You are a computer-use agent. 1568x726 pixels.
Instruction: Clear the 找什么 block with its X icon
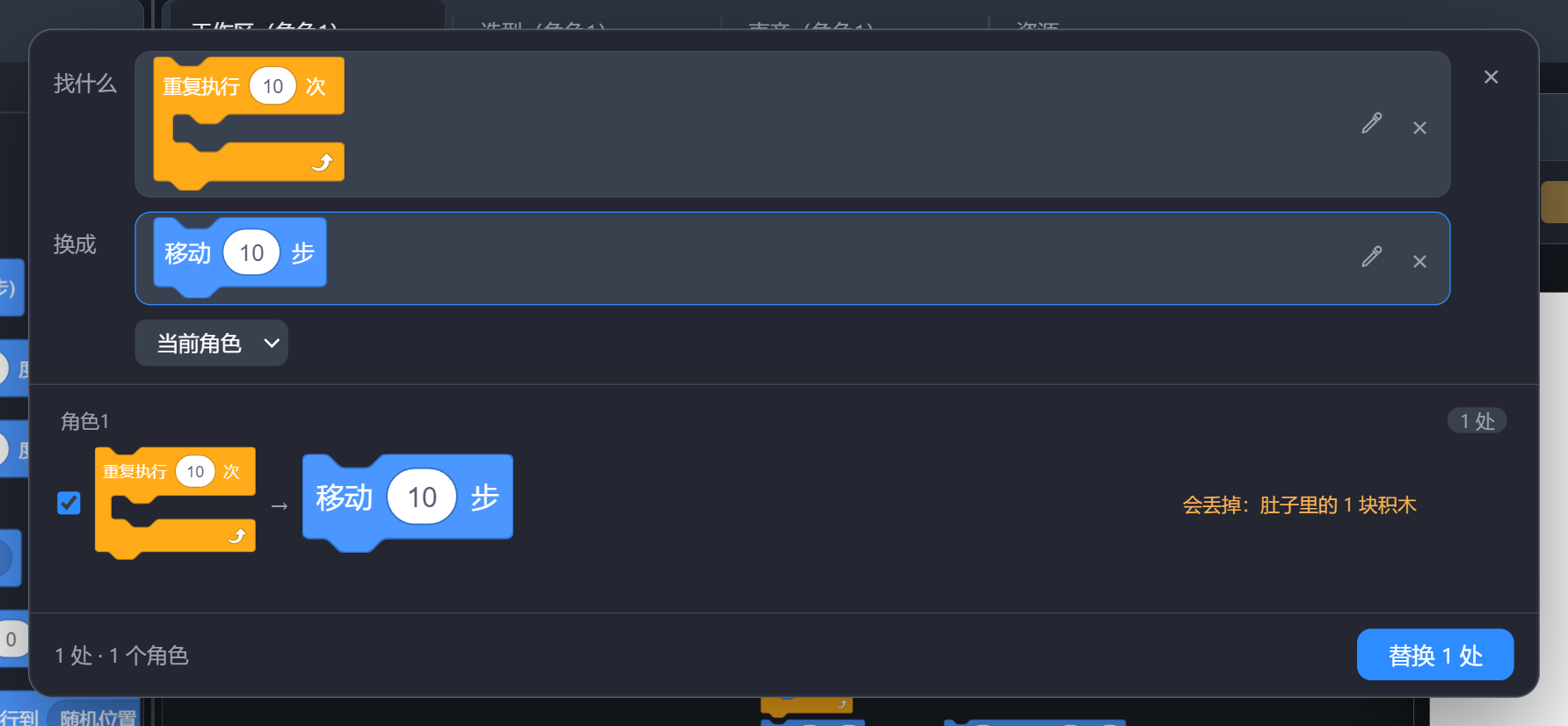(1419, 128)
